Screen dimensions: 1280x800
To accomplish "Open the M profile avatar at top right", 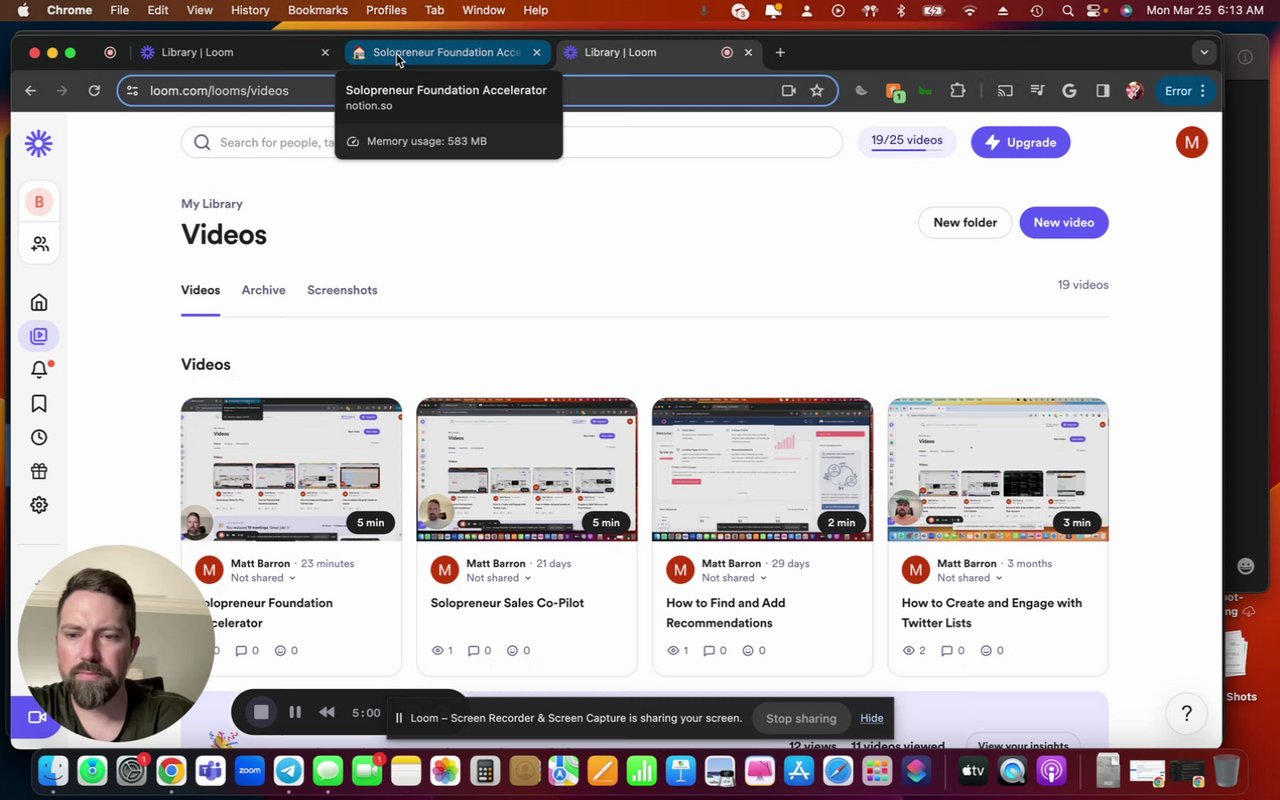I will pos(1191,142).
